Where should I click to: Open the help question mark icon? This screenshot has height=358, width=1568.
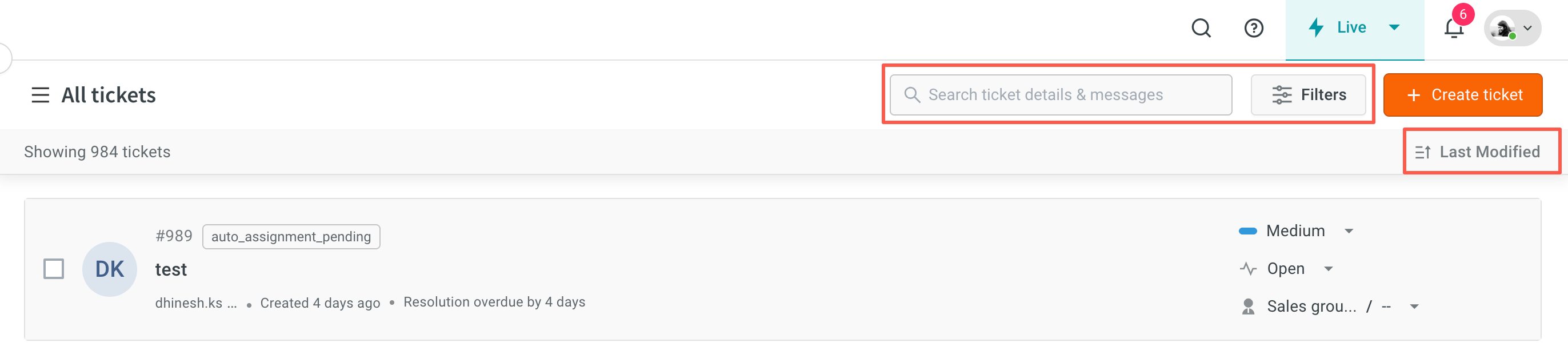tap(1254, 28)
